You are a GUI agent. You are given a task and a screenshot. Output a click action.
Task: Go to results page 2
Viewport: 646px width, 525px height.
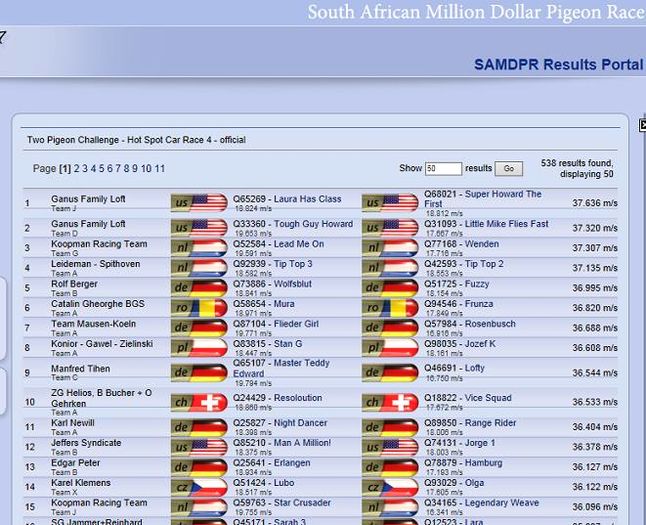pos(77,169)
